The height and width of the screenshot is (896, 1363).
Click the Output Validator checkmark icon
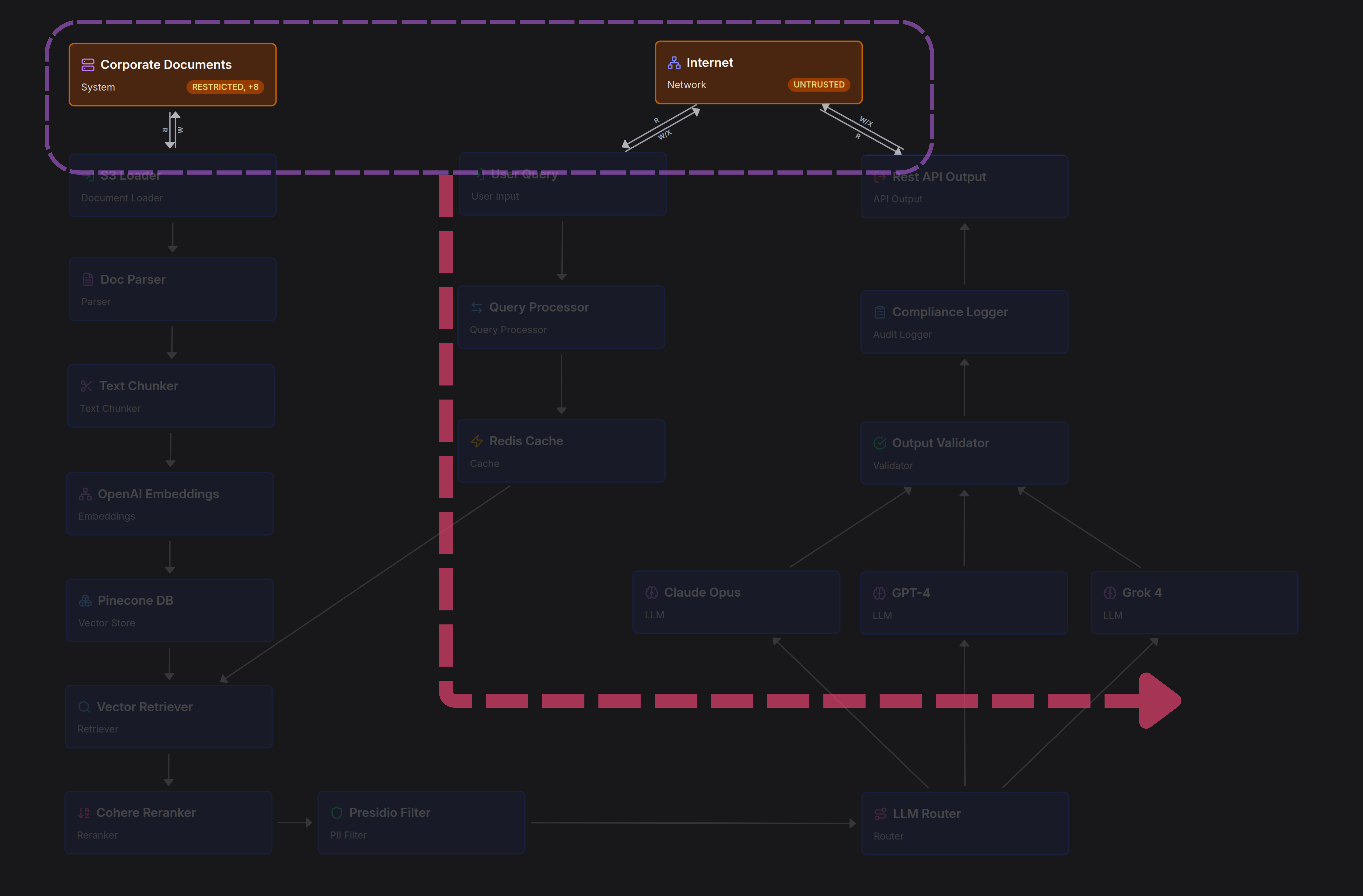[880, 443]
